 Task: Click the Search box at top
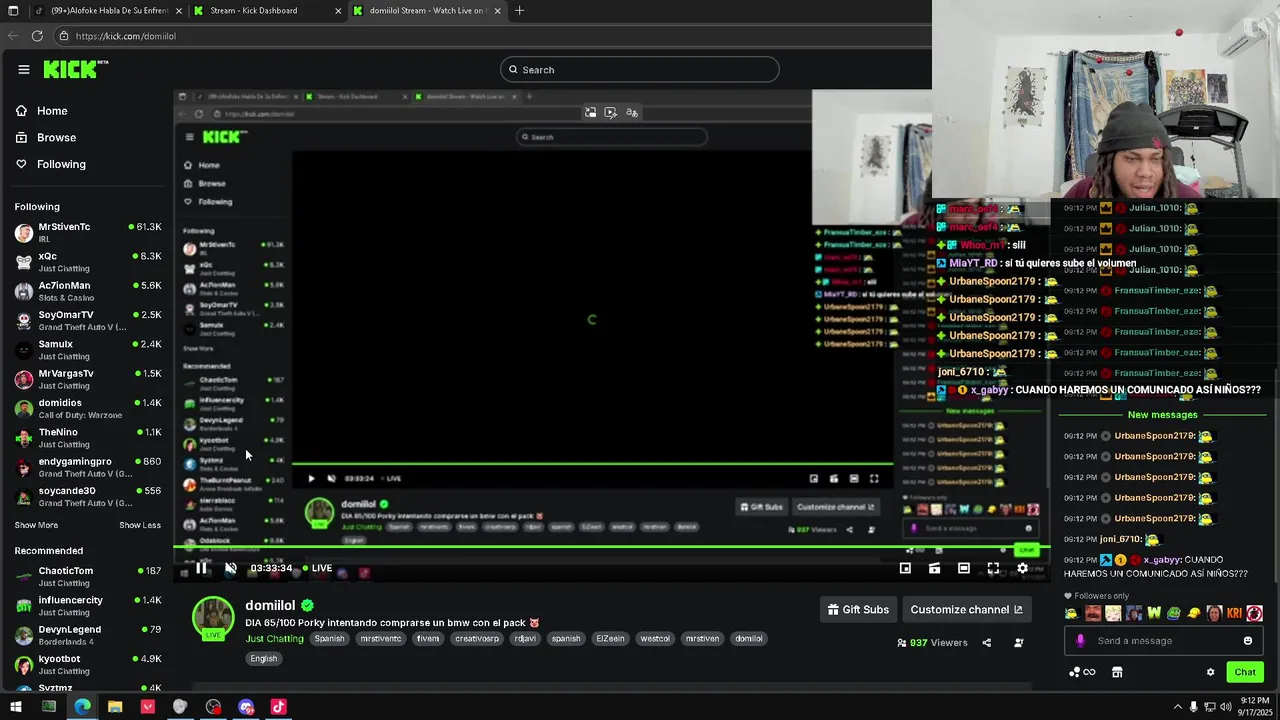point(640,69)
